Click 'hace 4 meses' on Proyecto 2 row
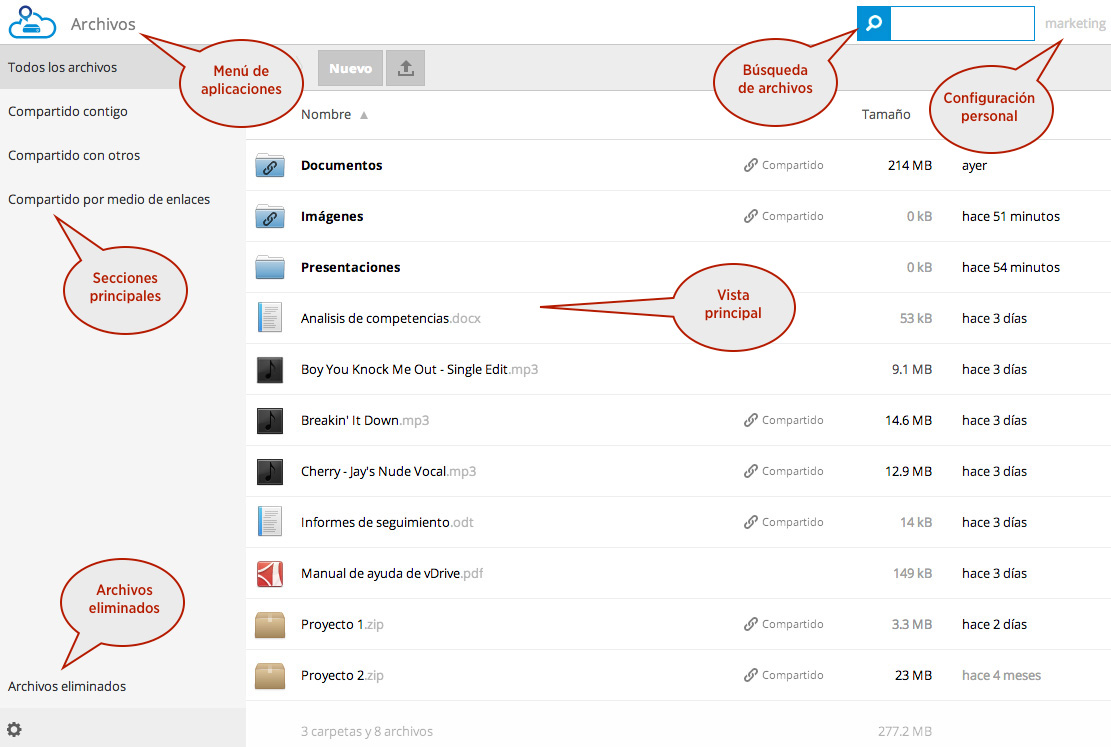This screenshot has height=747, width=1111. pyautogui.click(x=1001, y=675)
